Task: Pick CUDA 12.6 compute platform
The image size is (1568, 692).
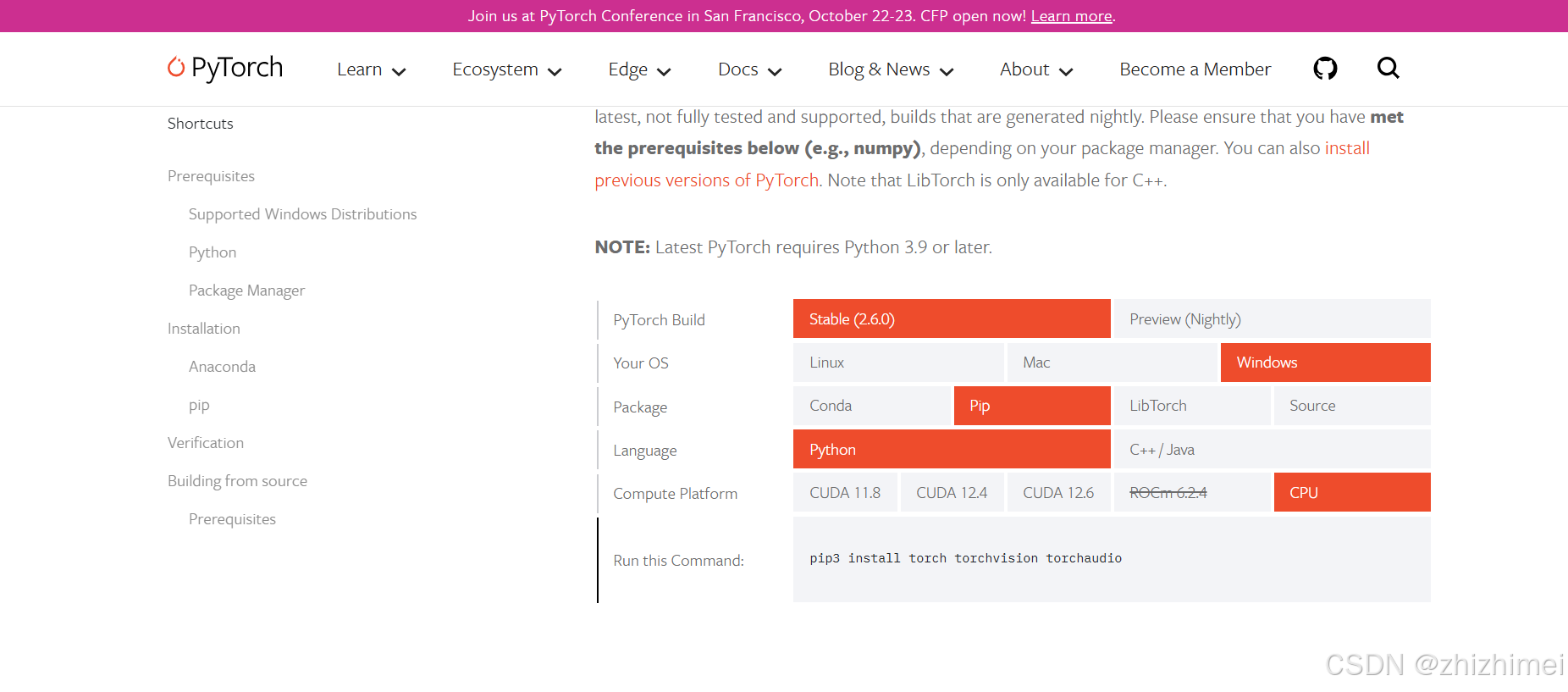Action: pos(1058,492)
